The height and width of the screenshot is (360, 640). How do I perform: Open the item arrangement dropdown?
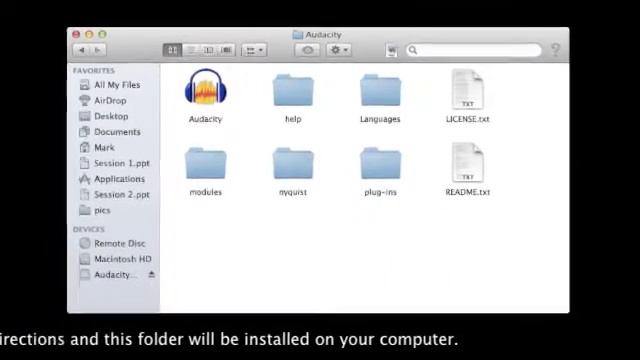(x=254, y=50)
